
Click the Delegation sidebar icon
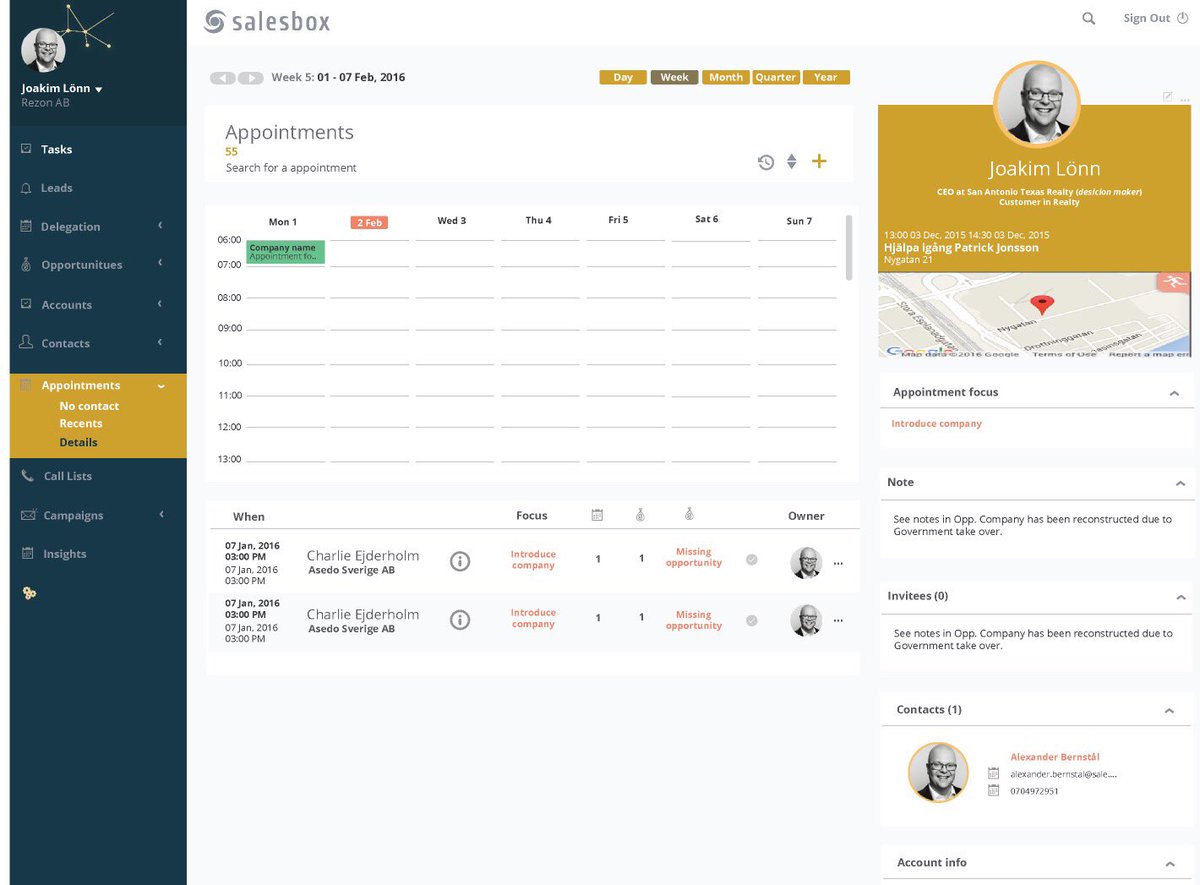(x=26, y=226)
